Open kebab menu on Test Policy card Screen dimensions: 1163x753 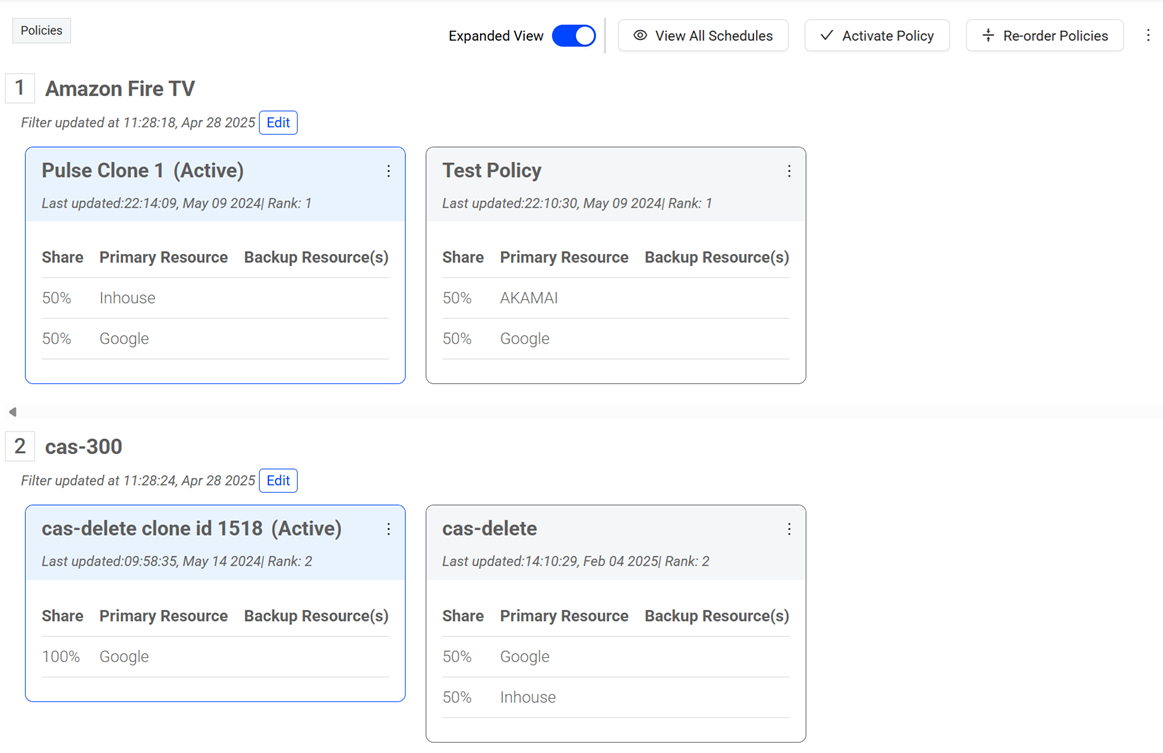tap(789, 171)
